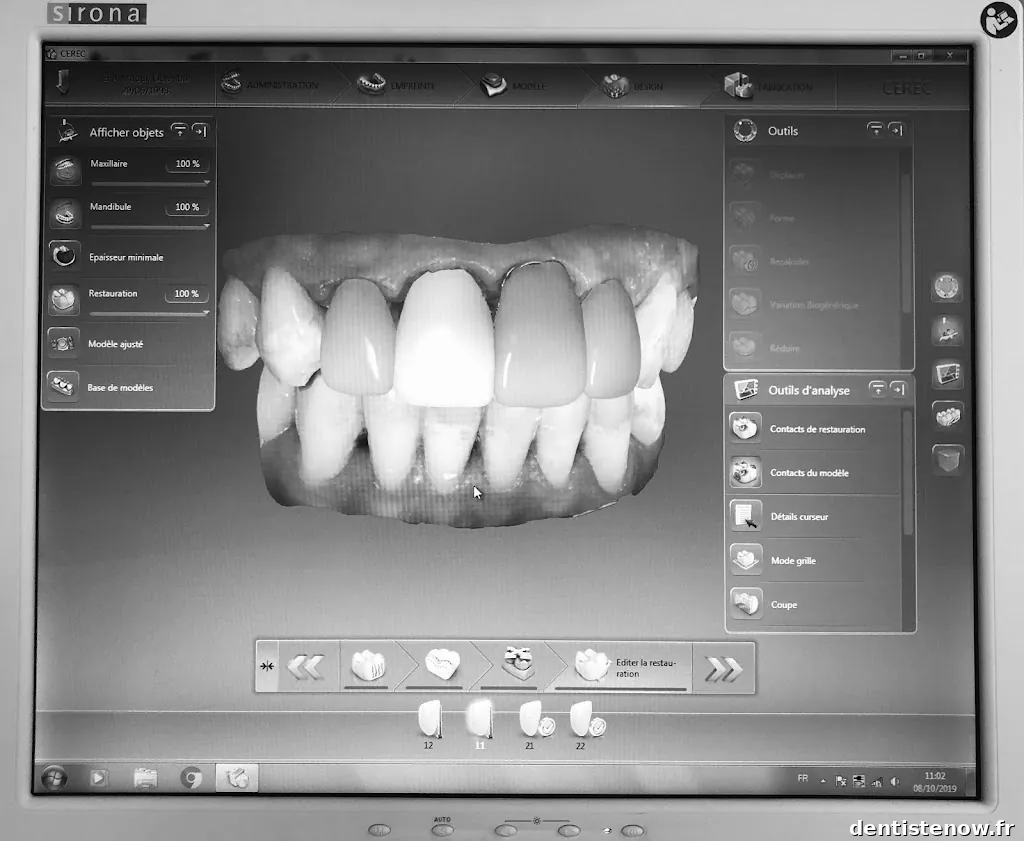
Task: Toggle Epaisseur minimale display
Action: 65,256
